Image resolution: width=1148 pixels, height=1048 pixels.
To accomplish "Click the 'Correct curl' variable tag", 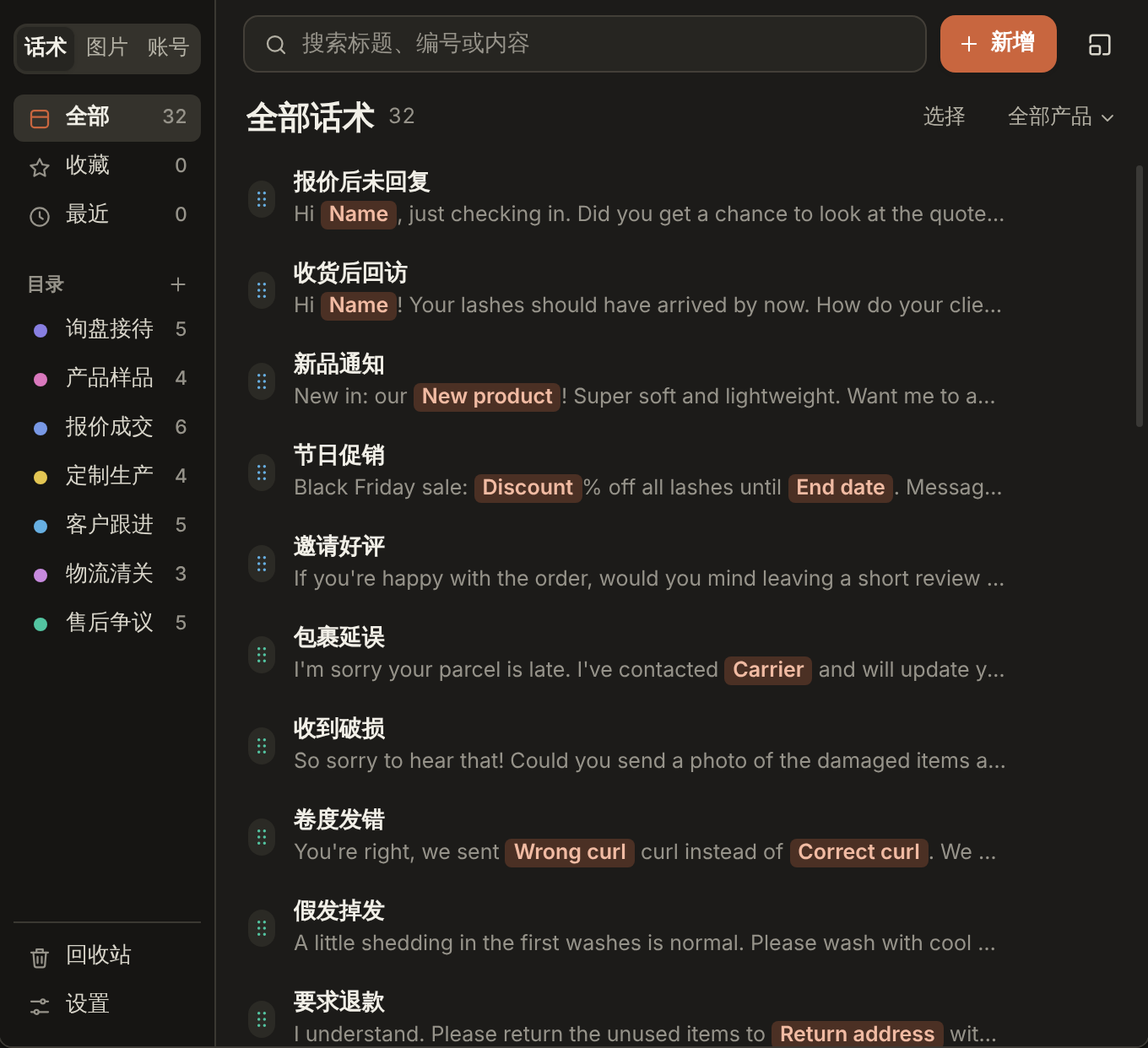I will [858, 852].
